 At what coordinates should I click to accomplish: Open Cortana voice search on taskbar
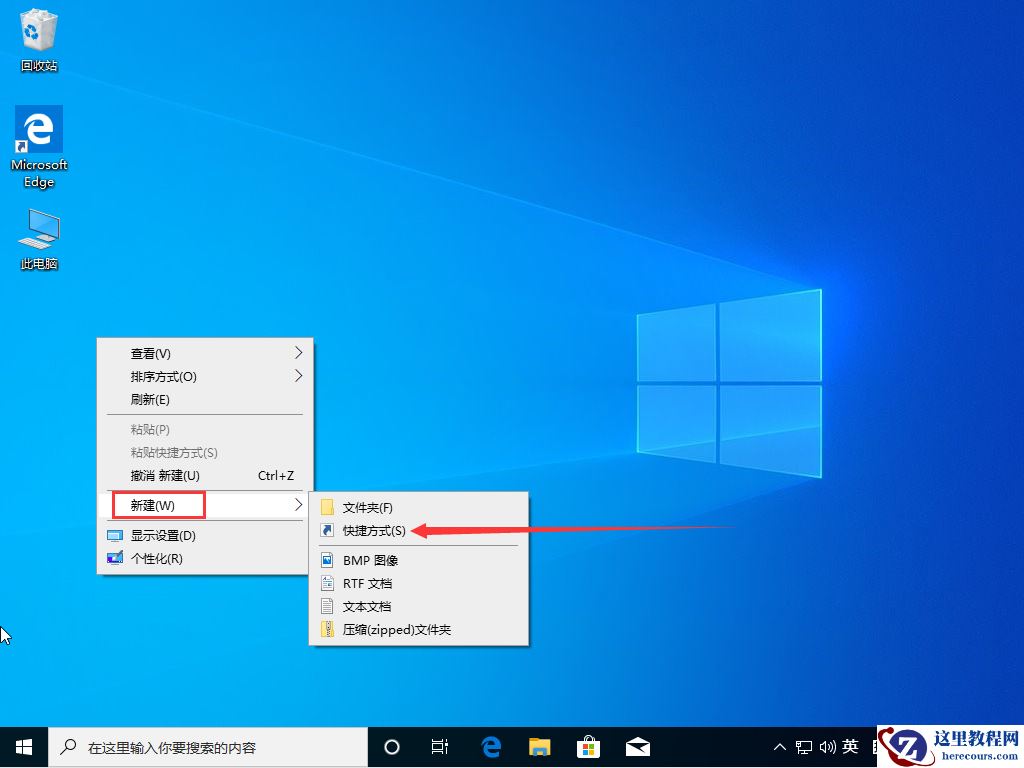[391, 746]
